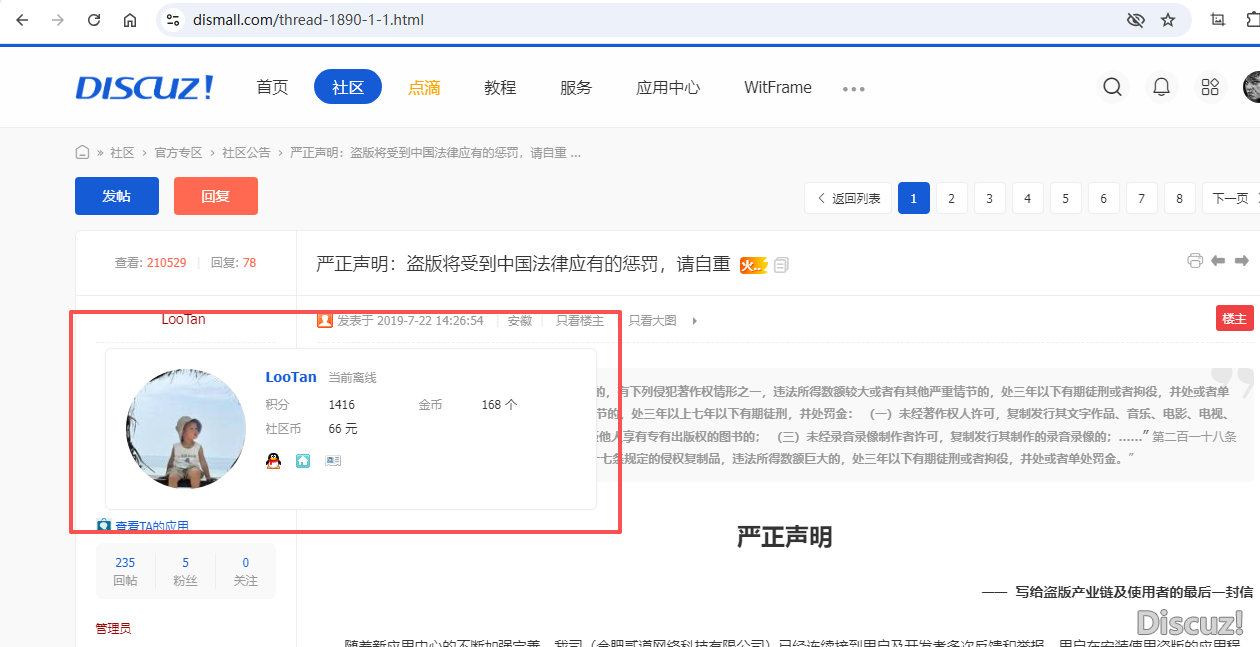
Task: Click the home space icon on profile card
Action: 303,460
